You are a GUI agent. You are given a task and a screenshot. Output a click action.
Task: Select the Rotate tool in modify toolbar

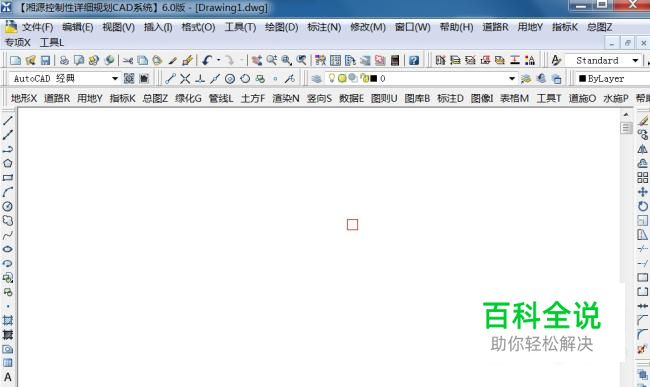coord(643,206)
